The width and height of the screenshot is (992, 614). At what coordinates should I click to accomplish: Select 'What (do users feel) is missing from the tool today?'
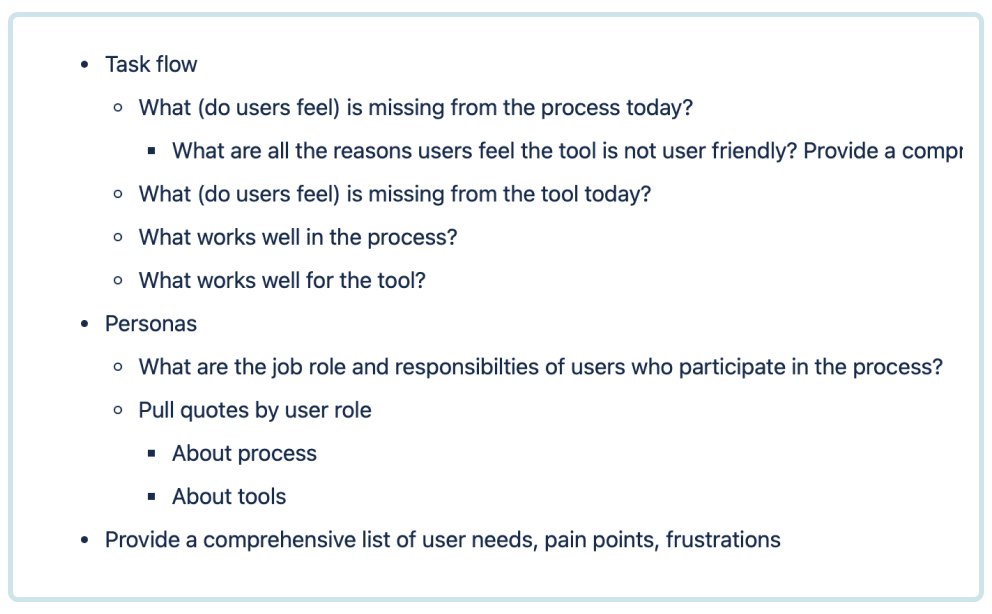(x=395, y=194)
